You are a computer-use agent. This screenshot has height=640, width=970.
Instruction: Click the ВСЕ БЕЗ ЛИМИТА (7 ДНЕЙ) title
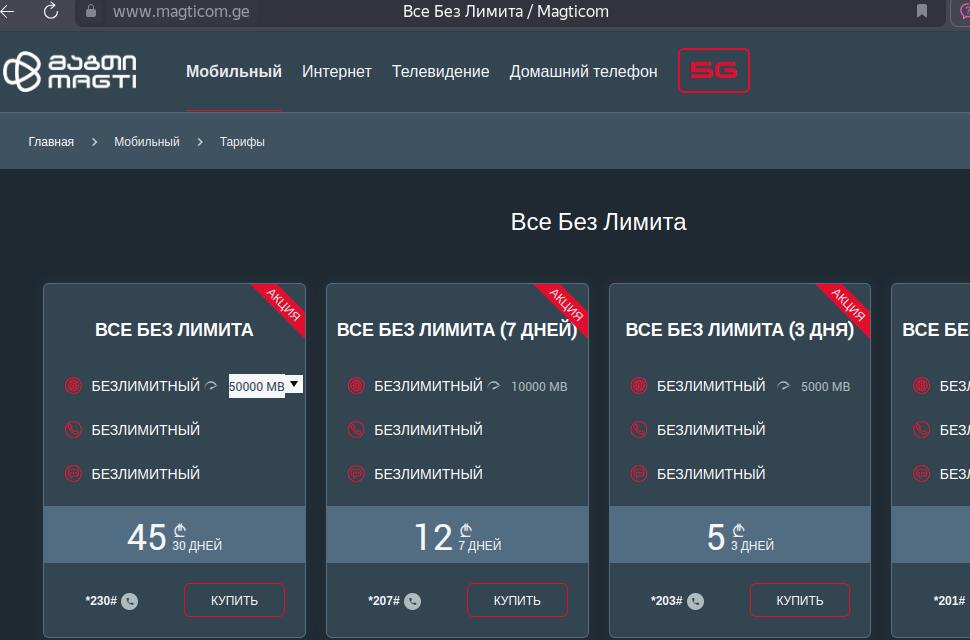[x=457, y=330]
